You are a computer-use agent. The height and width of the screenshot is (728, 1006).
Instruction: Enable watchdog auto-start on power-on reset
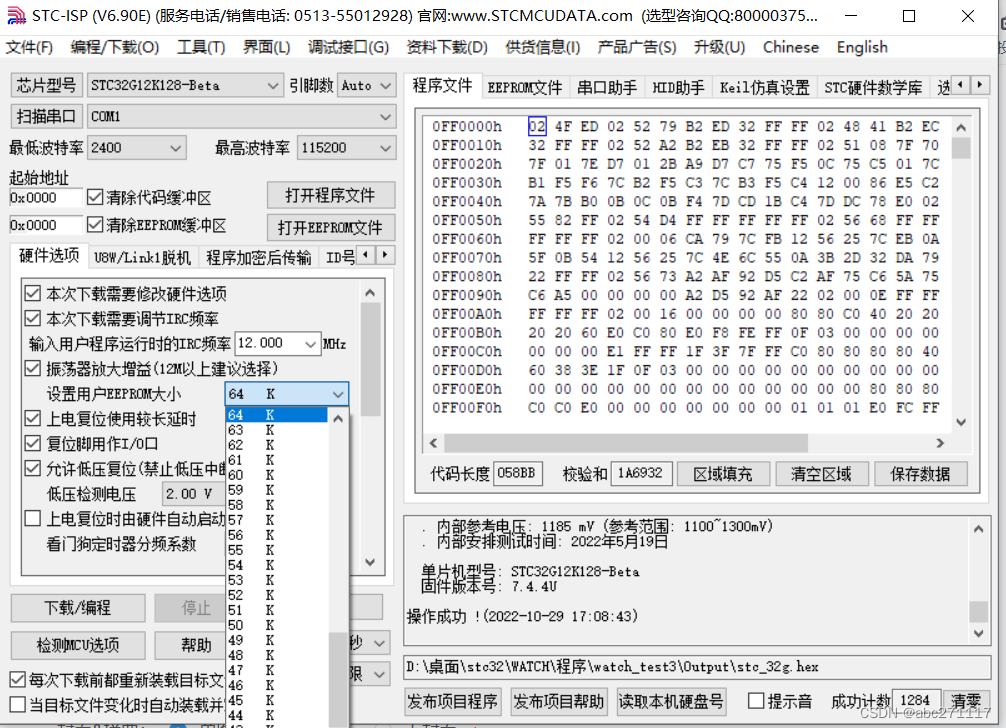34,517
